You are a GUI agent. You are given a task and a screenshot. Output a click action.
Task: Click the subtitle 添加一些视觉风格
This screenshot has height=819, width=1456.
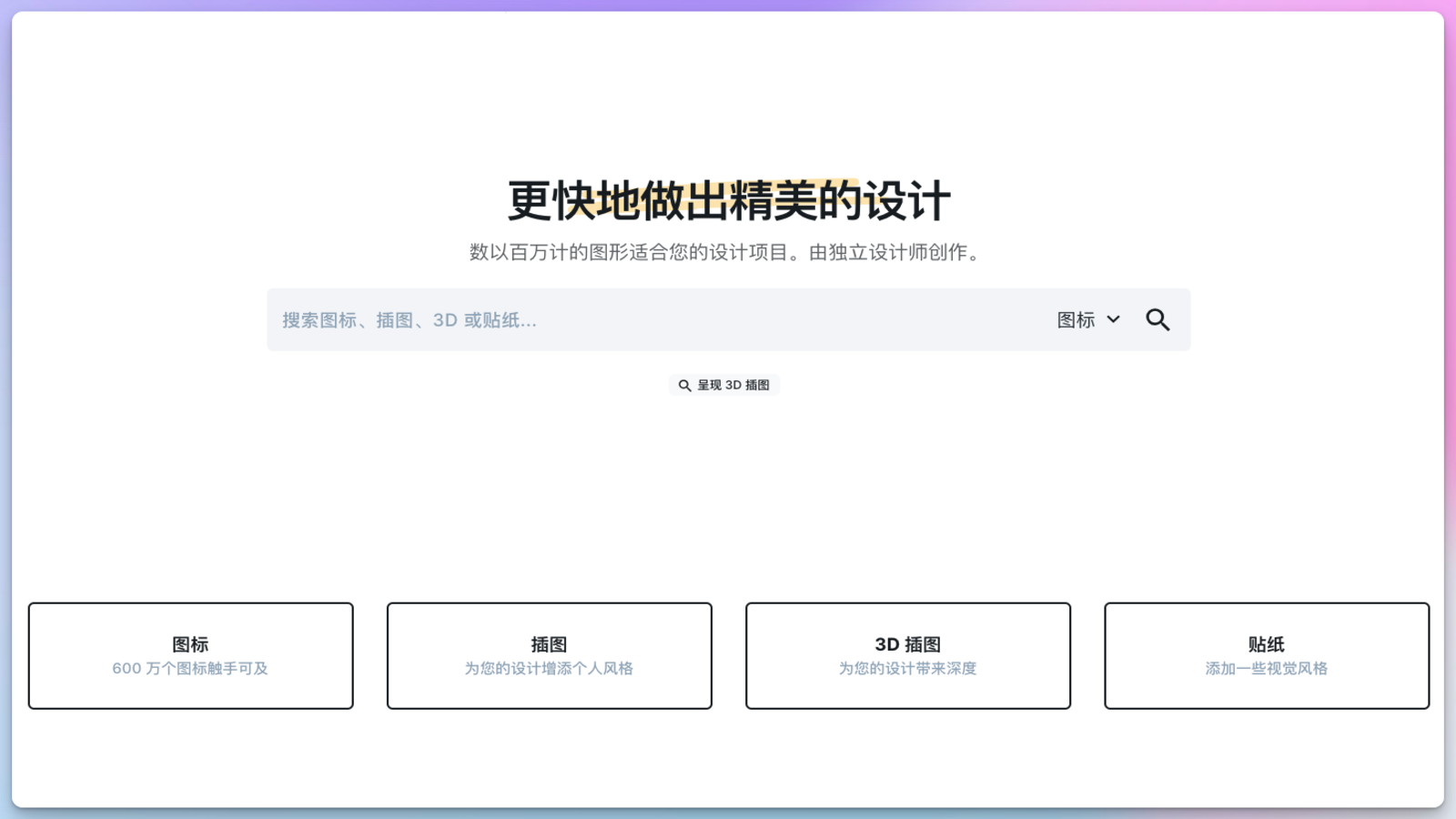(x=1266, y=668)
